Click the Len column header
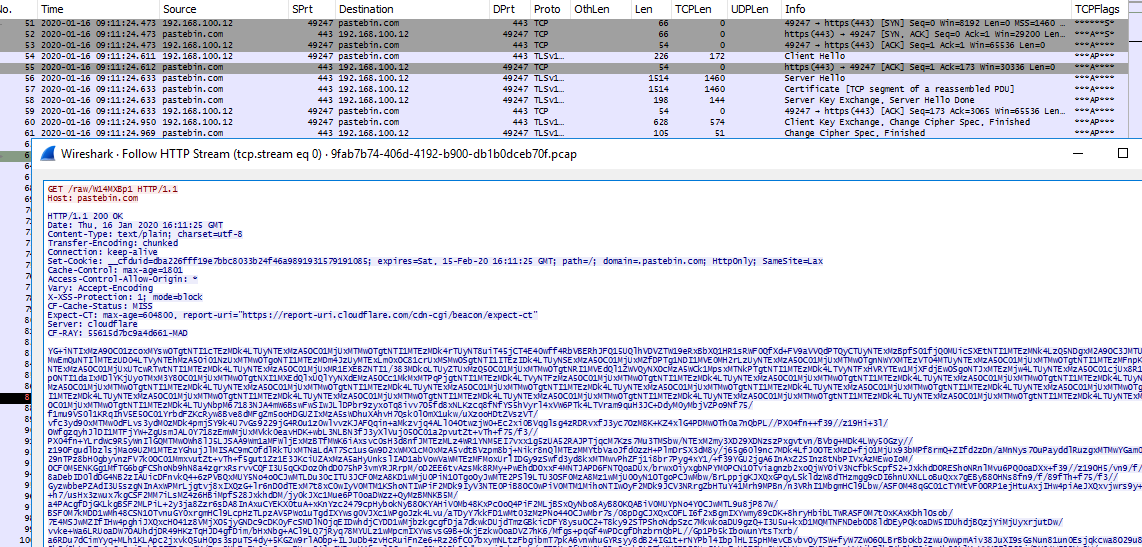The image size is (1142, 547). click(650, 9)
